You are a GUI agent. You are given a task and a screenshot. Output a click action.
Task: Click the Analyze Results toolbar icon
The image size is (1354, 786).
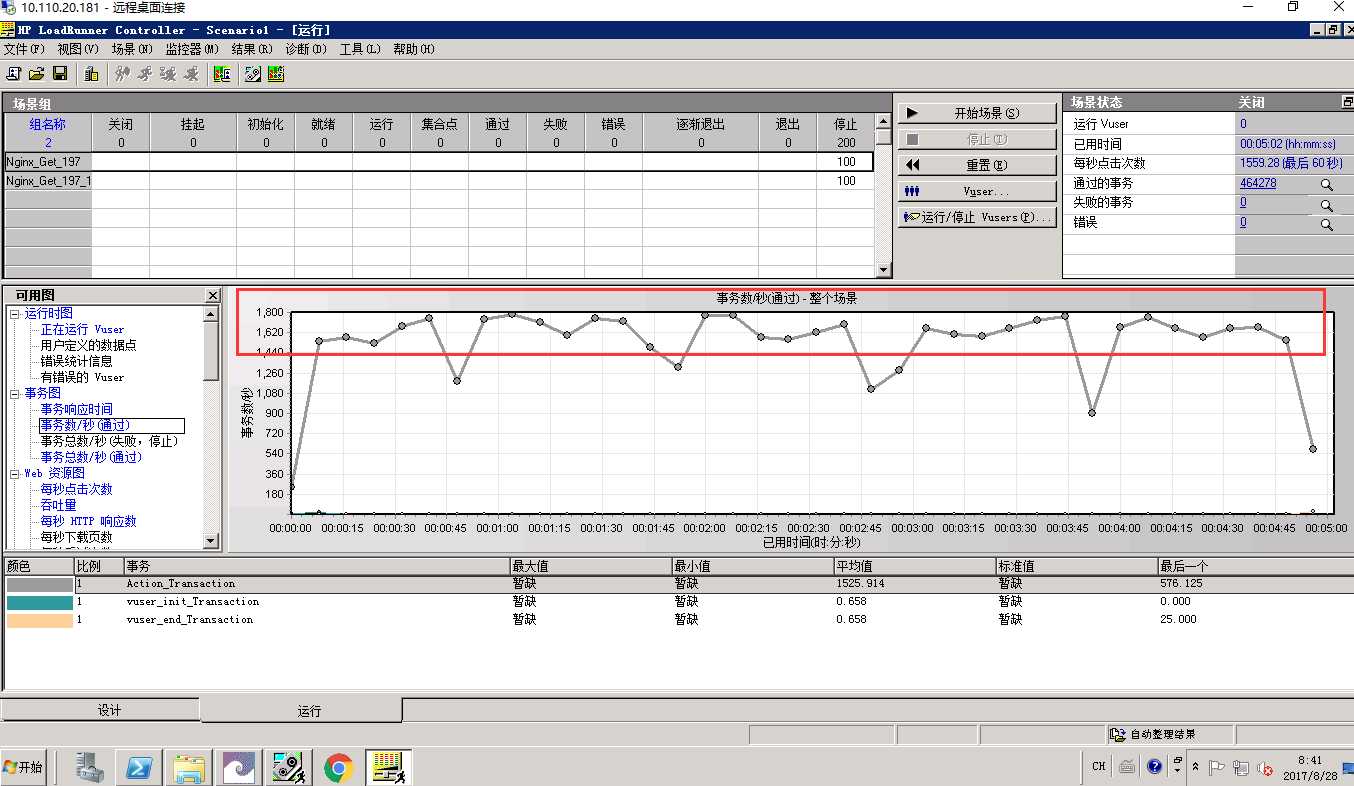pos(222,73)
